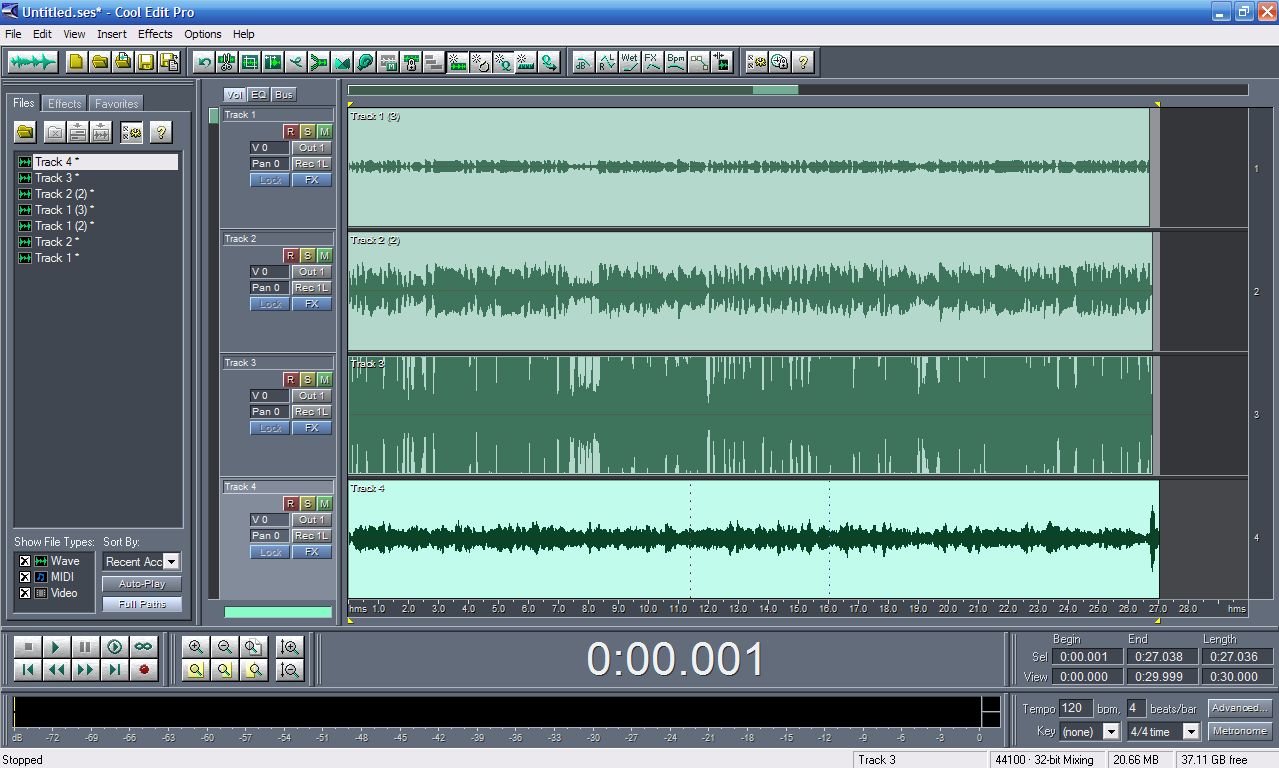Open the Options menu

203,34
